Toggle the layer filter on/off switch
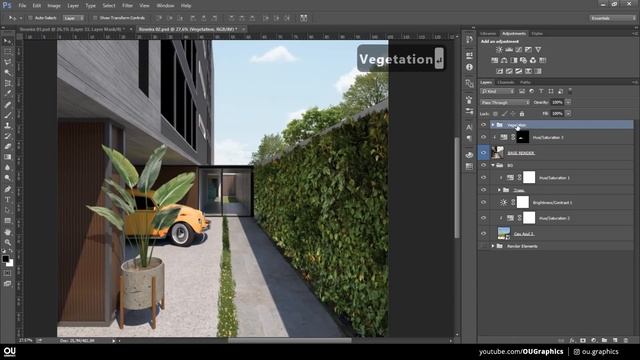The height and width of the screenshot is (360, 640). (x=570, y=91)
